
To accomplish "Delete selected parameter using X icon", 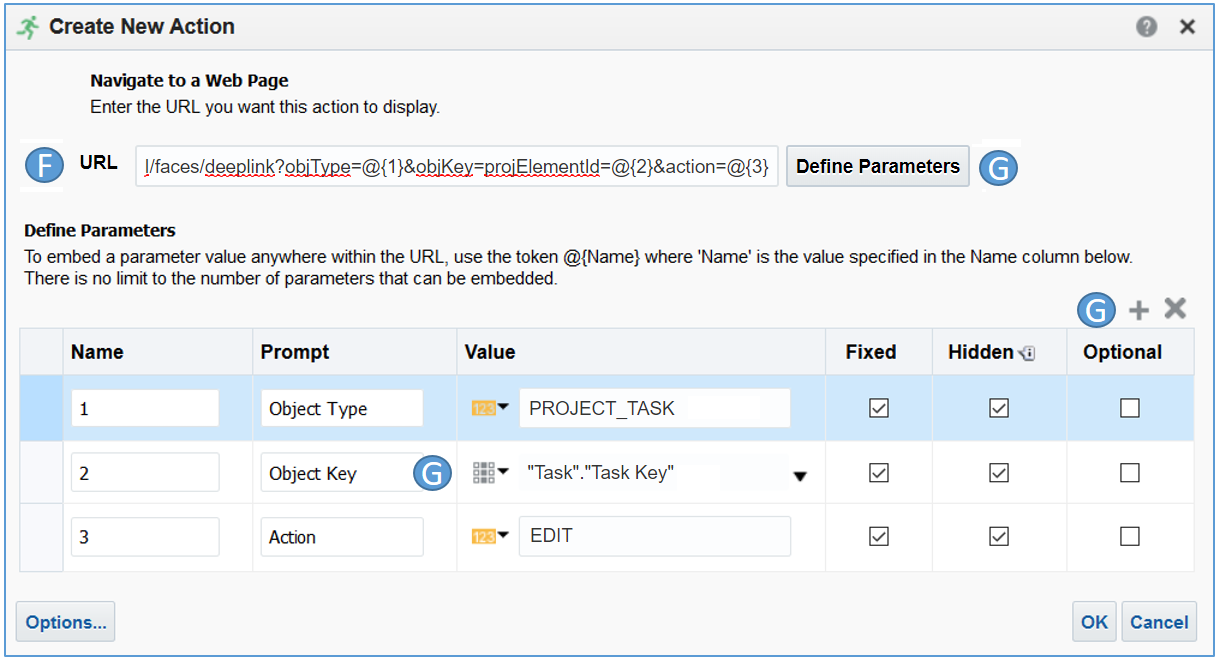I will pyautogui.click(x=1175, y=310).
